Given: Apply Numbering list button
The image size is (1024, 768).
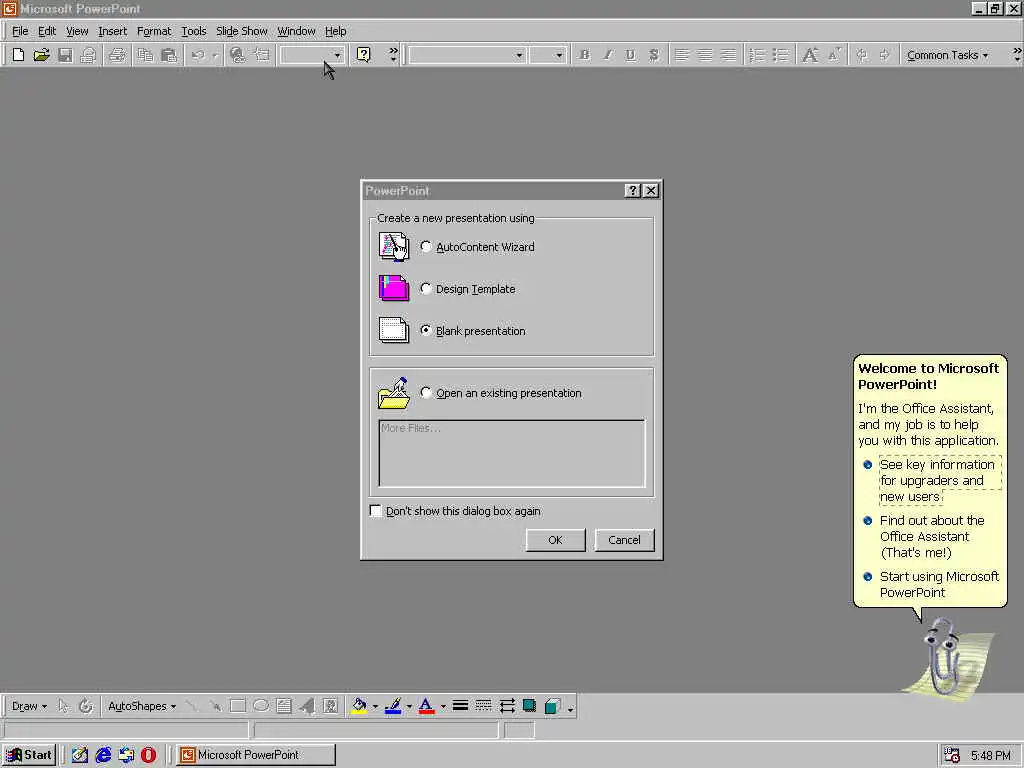Looking at the screenshot, I should click(x=757, y=55).
